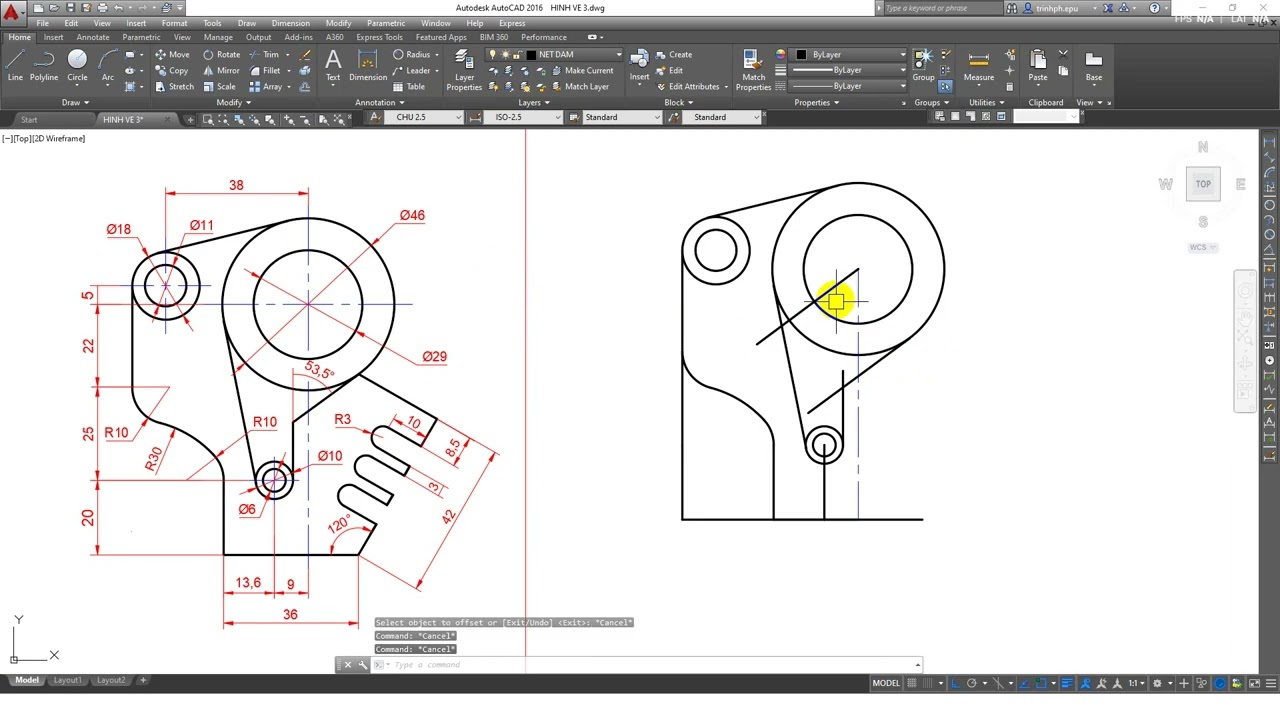
Task: Switch to the Express Tools ribbon tab
Action: (379, 38)
